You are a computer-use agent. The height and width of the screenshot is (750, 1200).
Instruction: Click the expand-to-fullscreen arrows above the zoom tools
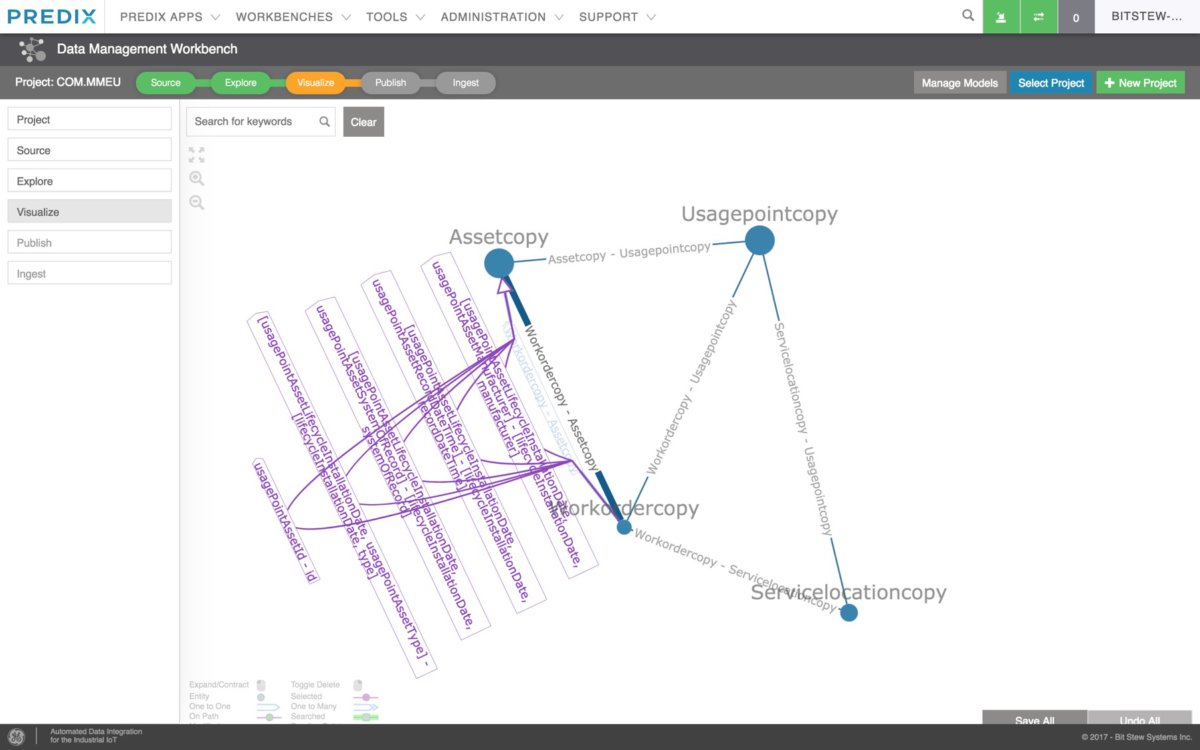click(195, 154)
